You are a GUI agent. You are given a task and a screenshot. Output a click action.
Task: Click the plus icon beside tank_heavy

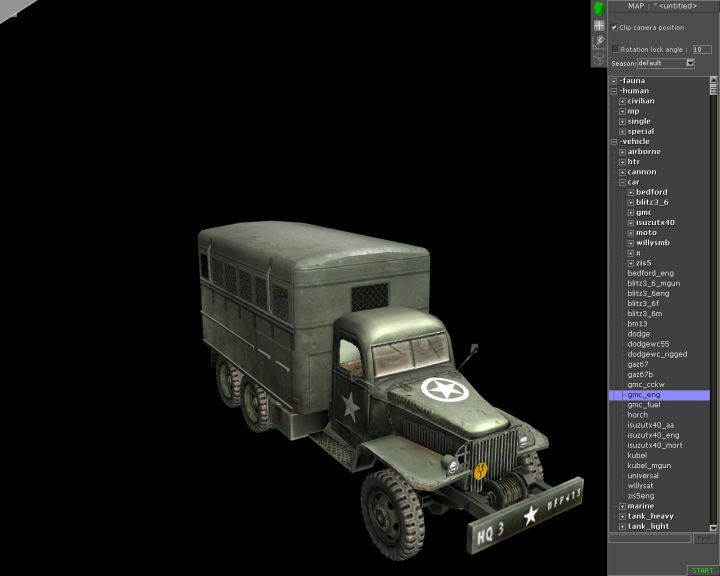point(622,516)
